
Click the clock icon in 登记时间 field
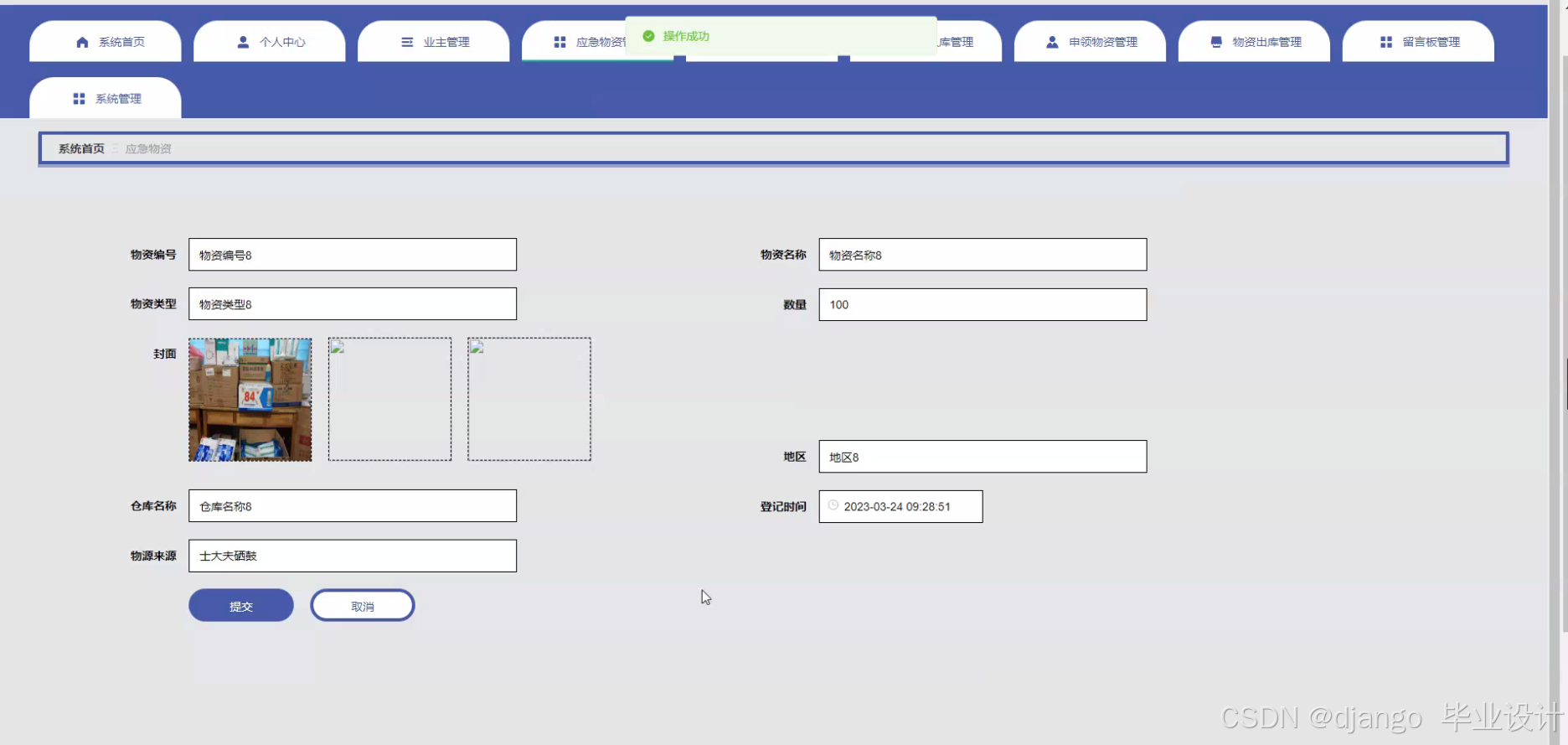point(833,505)
